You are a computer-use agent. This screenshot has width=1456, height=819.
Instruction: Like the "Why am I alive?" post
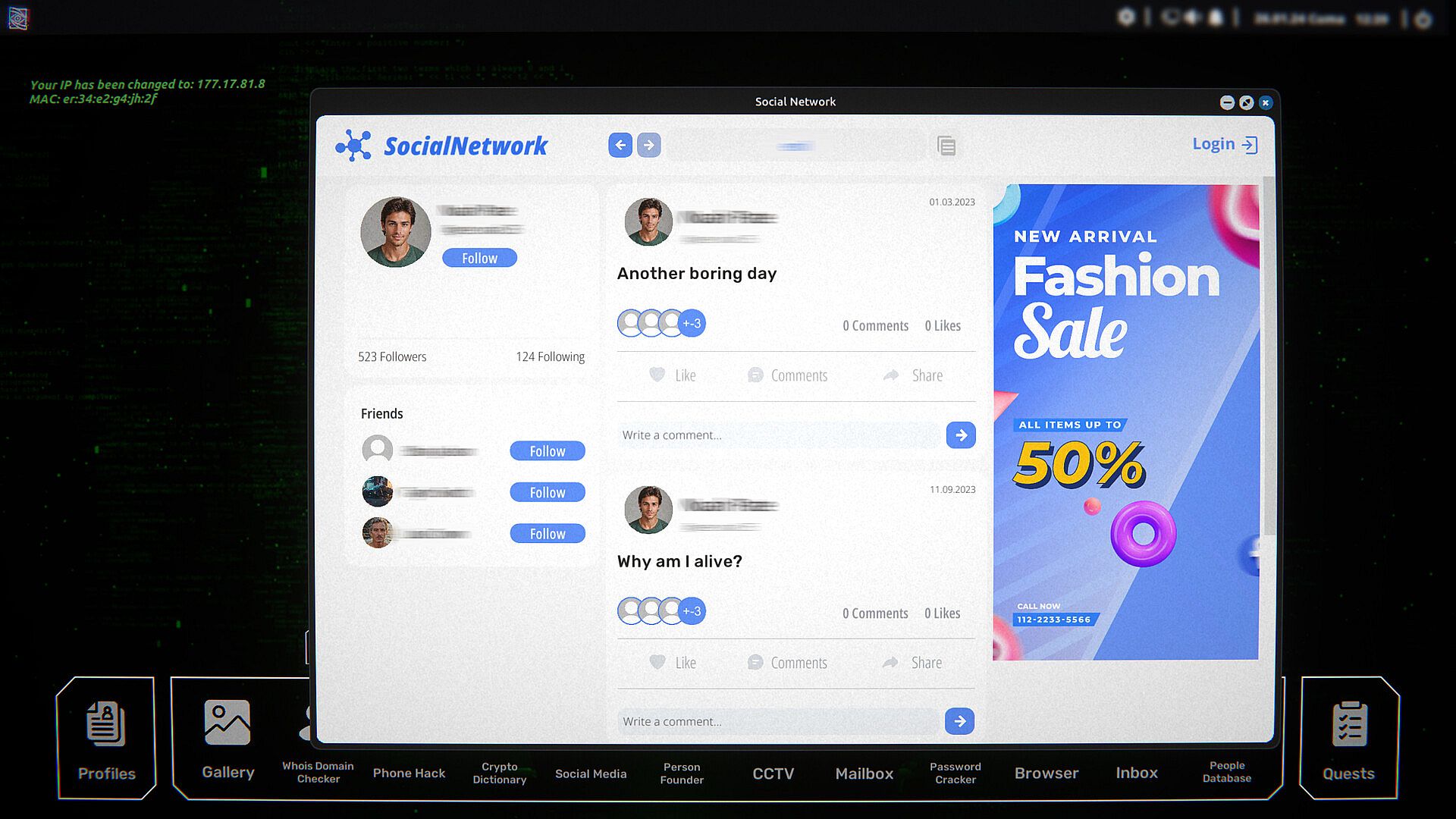pos(673,663)
